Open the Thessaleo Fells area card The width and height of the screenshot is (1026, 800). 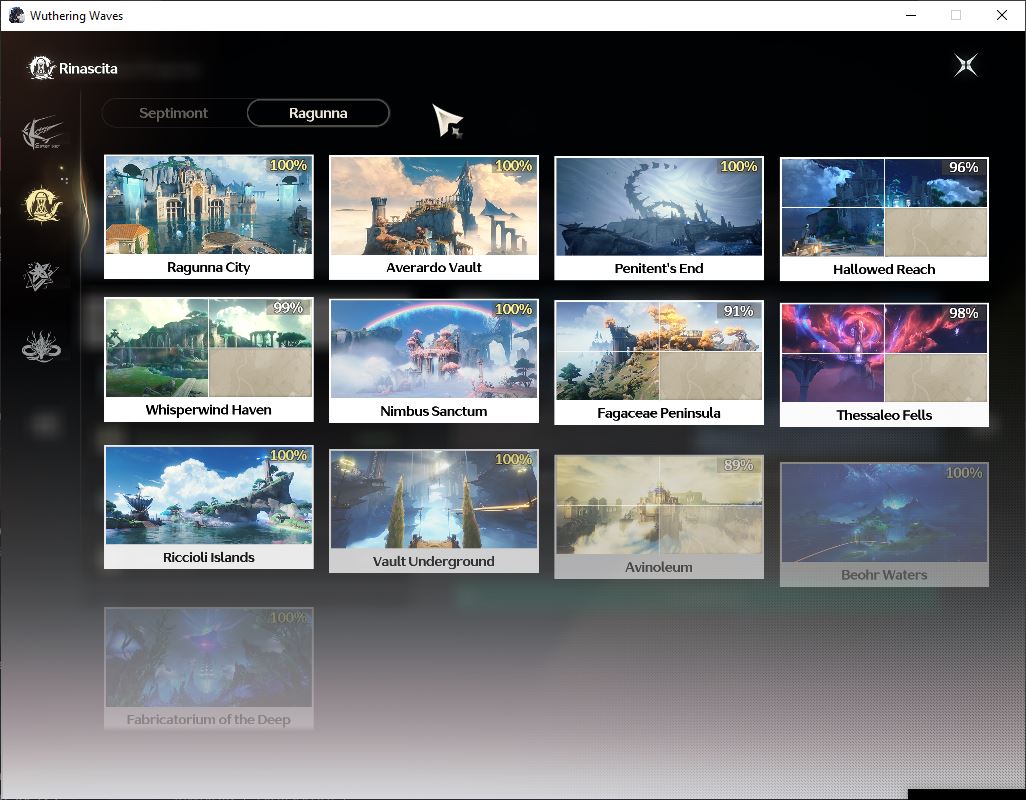coord(884,364)
